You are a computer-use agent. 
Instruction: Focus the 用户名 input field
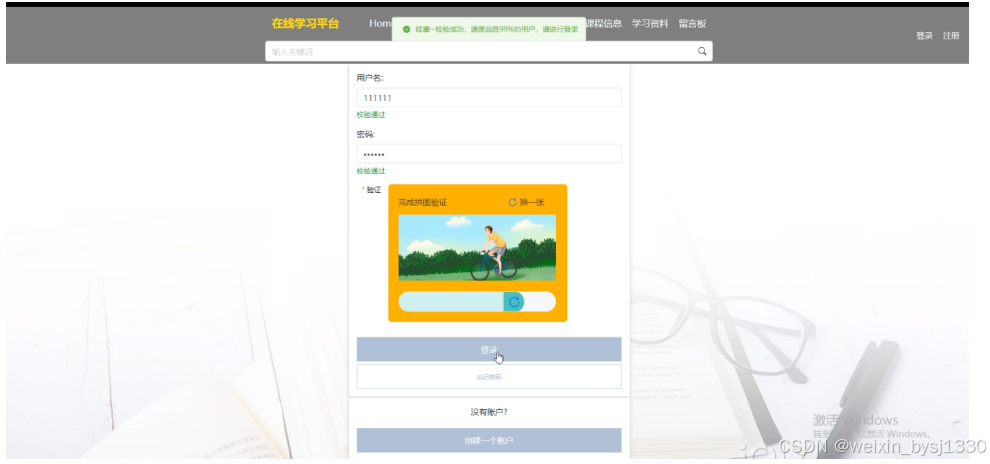489,98
